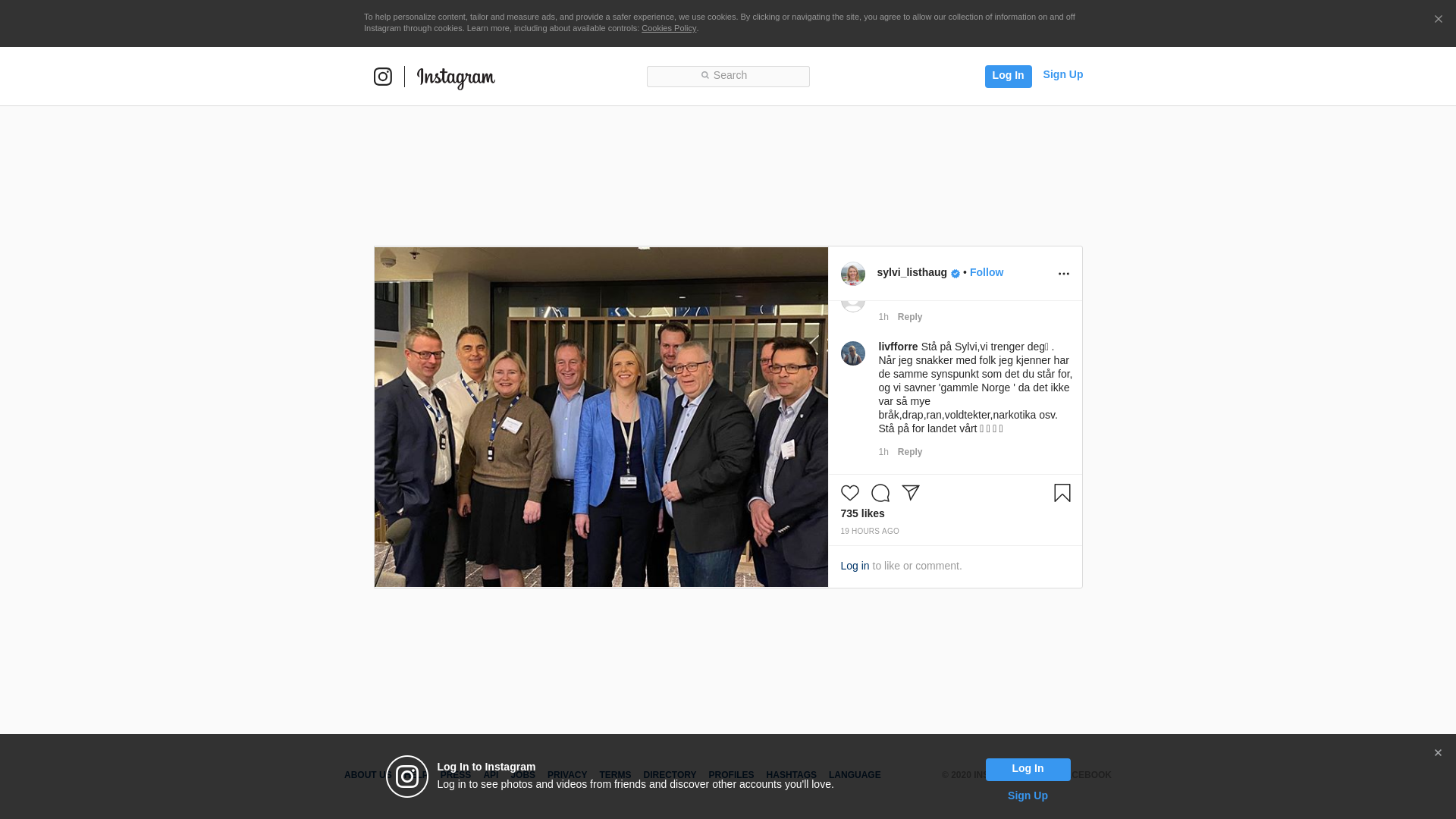Click Log in to like or comment

click(x=855, y=566)
